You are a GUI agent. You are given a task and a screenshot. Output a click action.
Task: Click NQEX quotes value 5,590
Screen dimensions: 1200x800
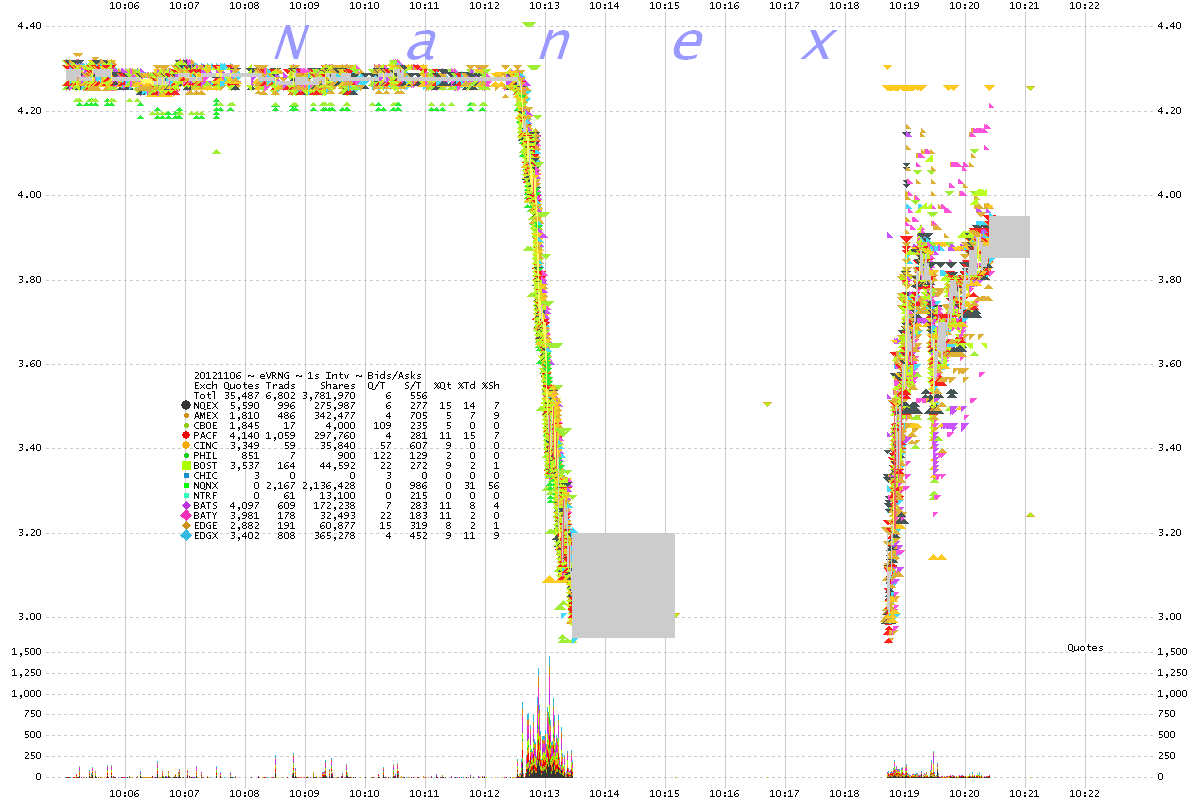click(x=244, y=405)
